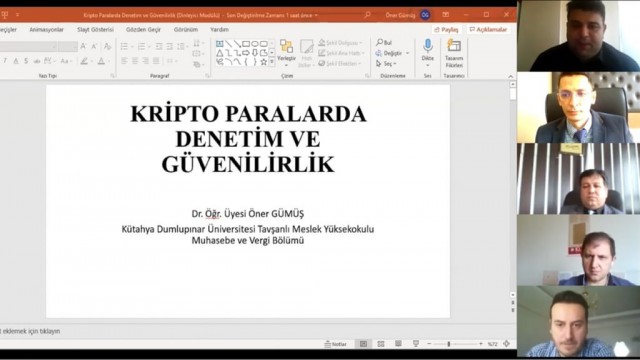Open the Seç select dropdown
This screenshot has width=640, height=360.
pos(386,64)
